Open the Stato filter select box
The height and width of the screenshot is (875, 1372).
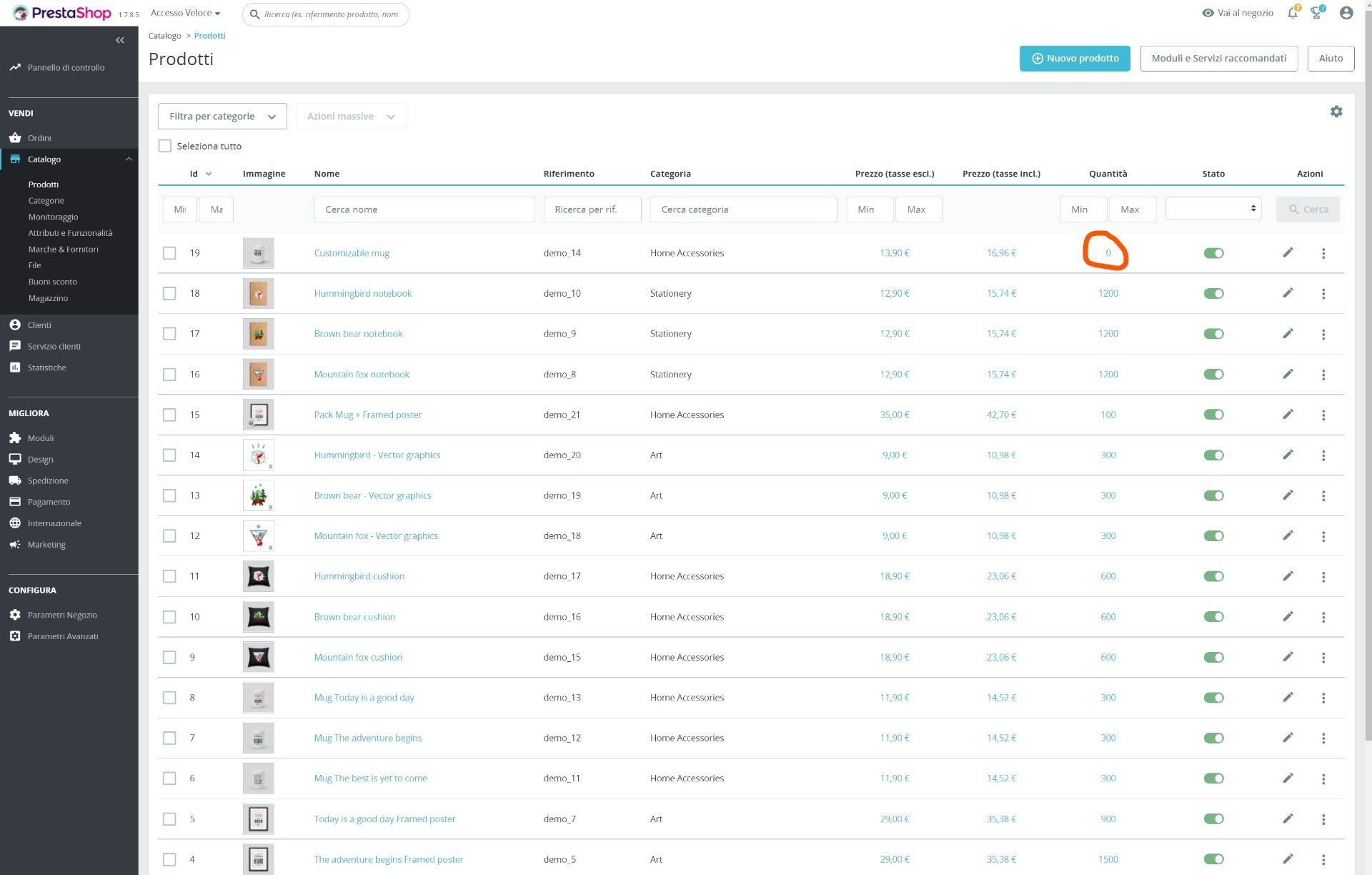point(1213,209)
